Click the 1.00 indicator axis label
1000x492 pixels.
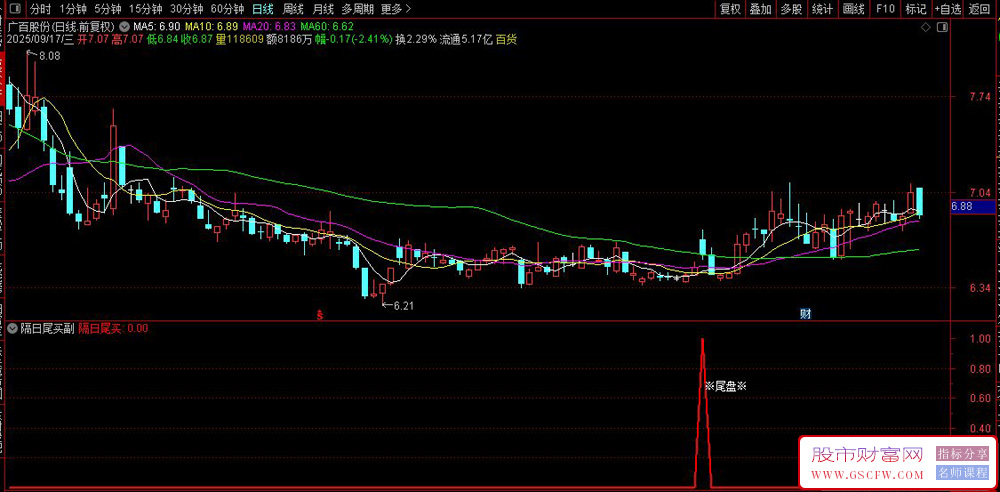[978, 339]
